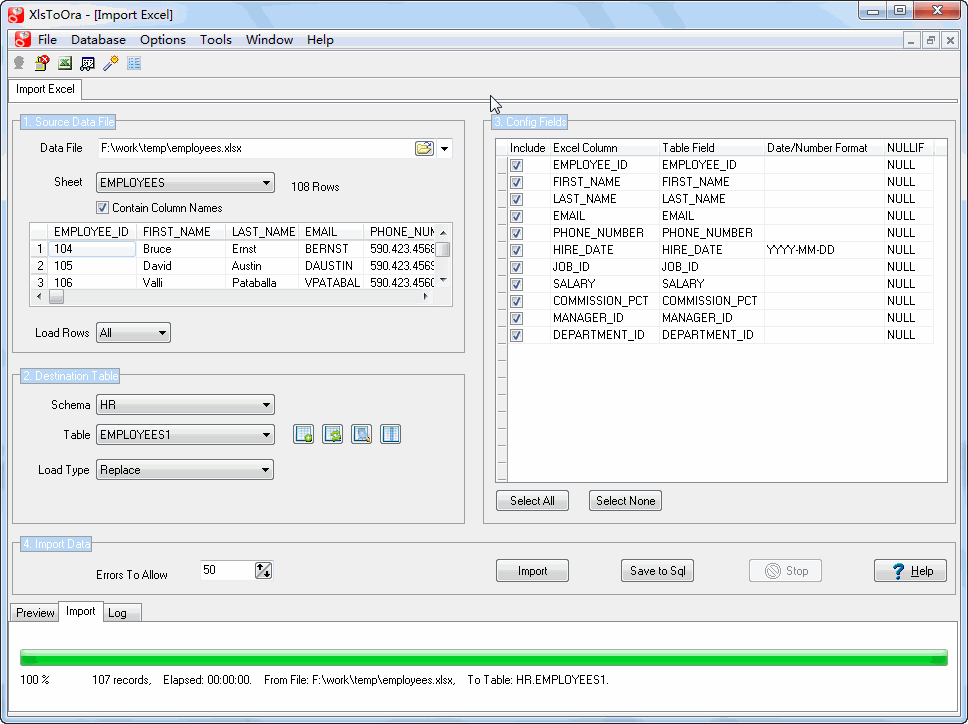Uncheck Include for PHONE_NUMBER row
968x724 pixels.
tap(517, 233)
